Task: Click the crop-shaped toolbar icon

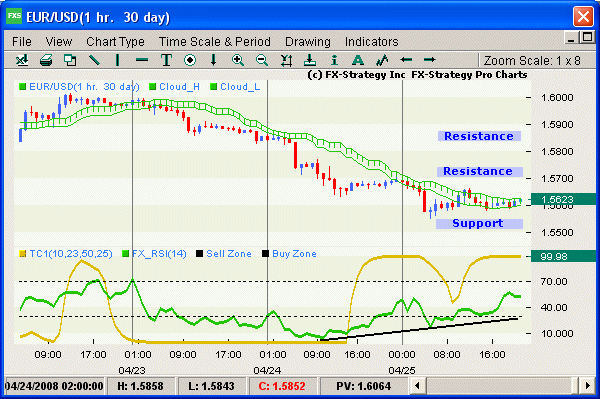Action: coord(286,60)
